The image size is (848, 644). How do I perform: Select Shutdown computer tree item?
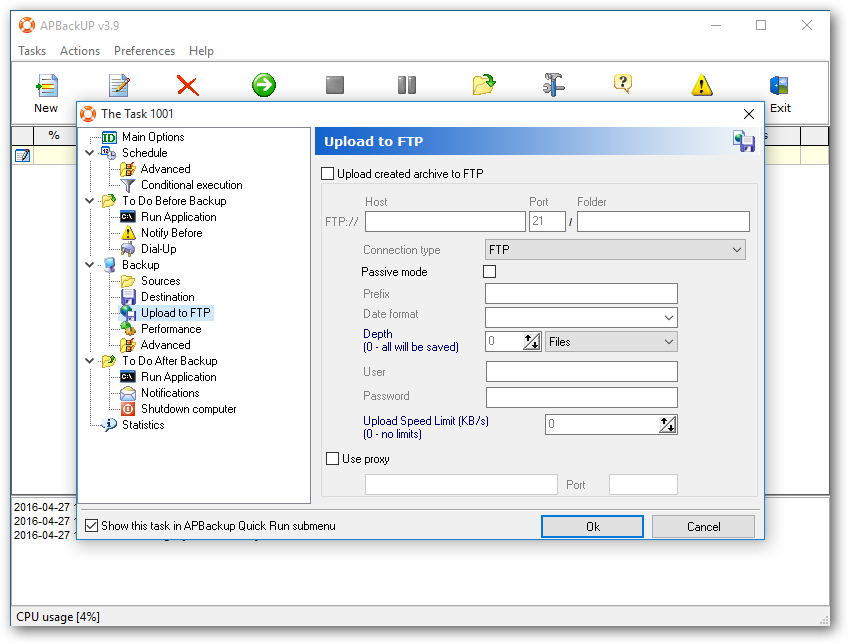(188, 409)
